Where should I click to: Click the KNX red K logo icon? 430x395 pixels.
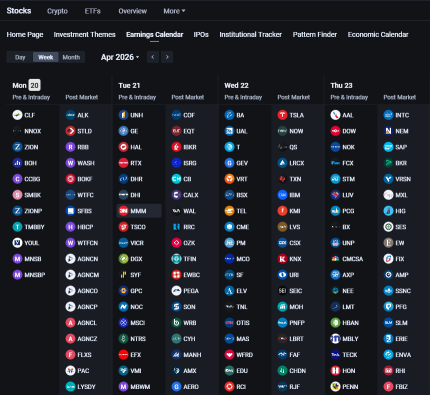click(282, 259)
